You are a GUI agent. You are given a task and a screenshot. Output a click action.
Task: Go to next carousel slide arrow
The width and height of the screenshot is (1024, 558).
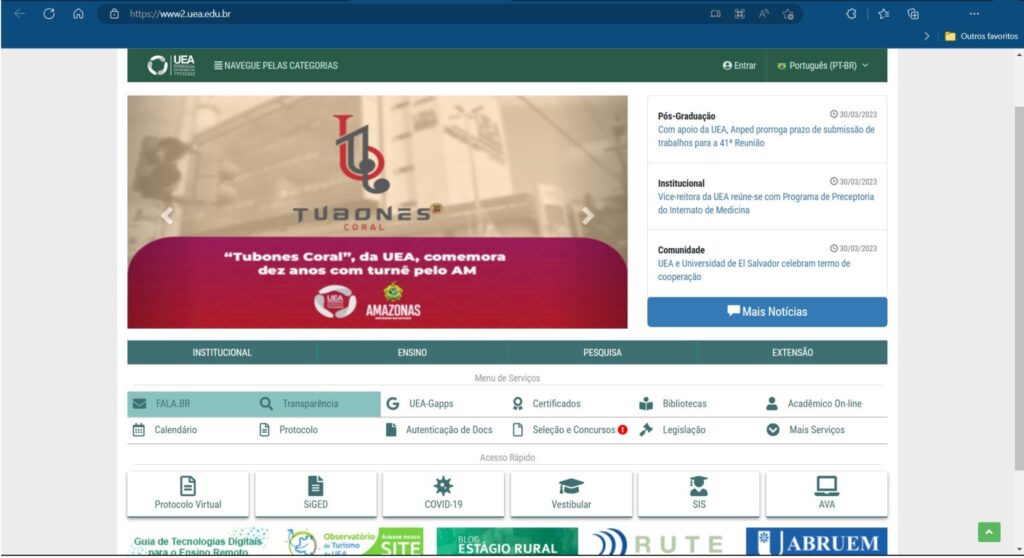pos(588,216)
